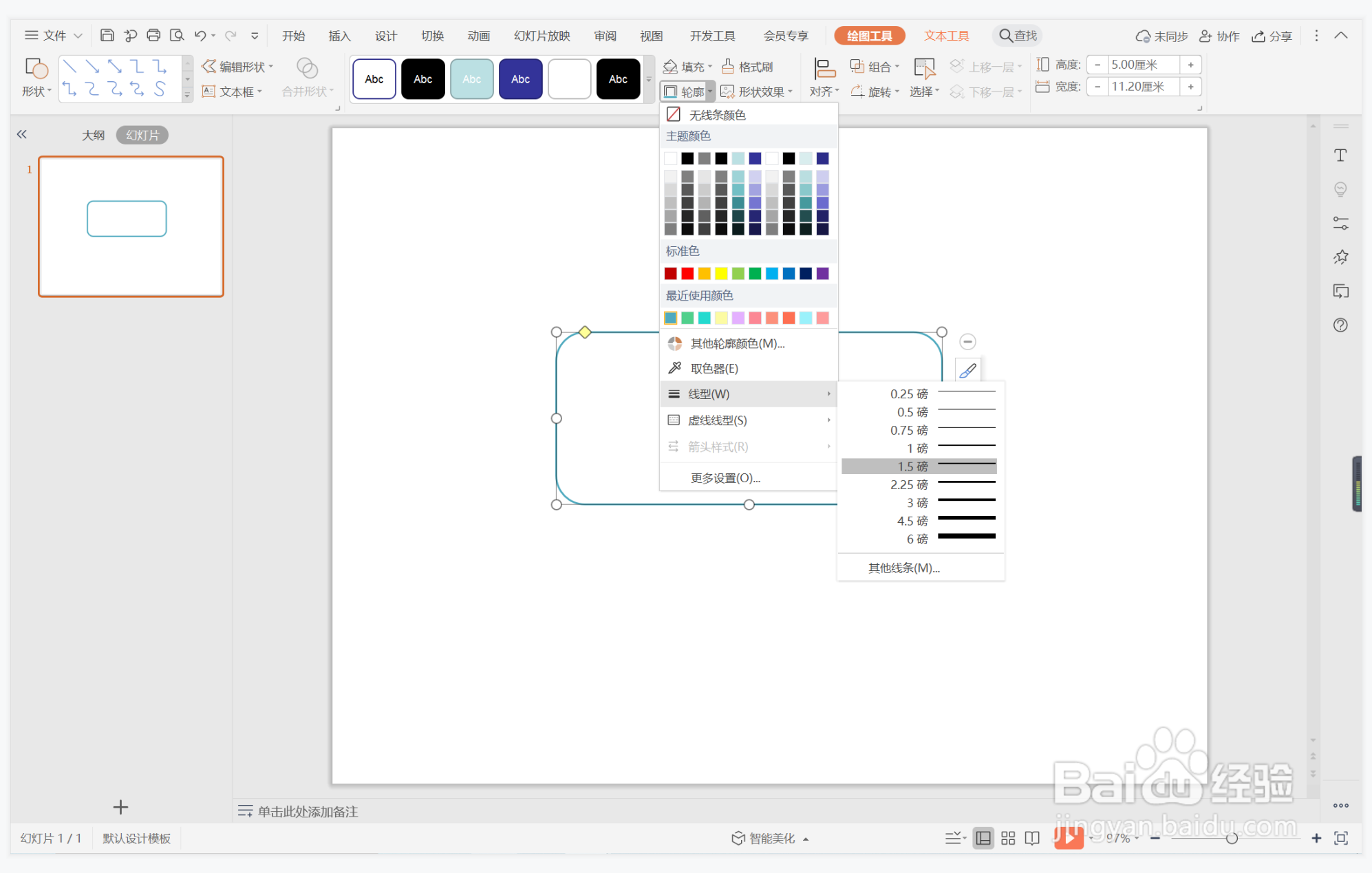
Task: Click the Group (组合) icon
Action: (x=857, y=66)
